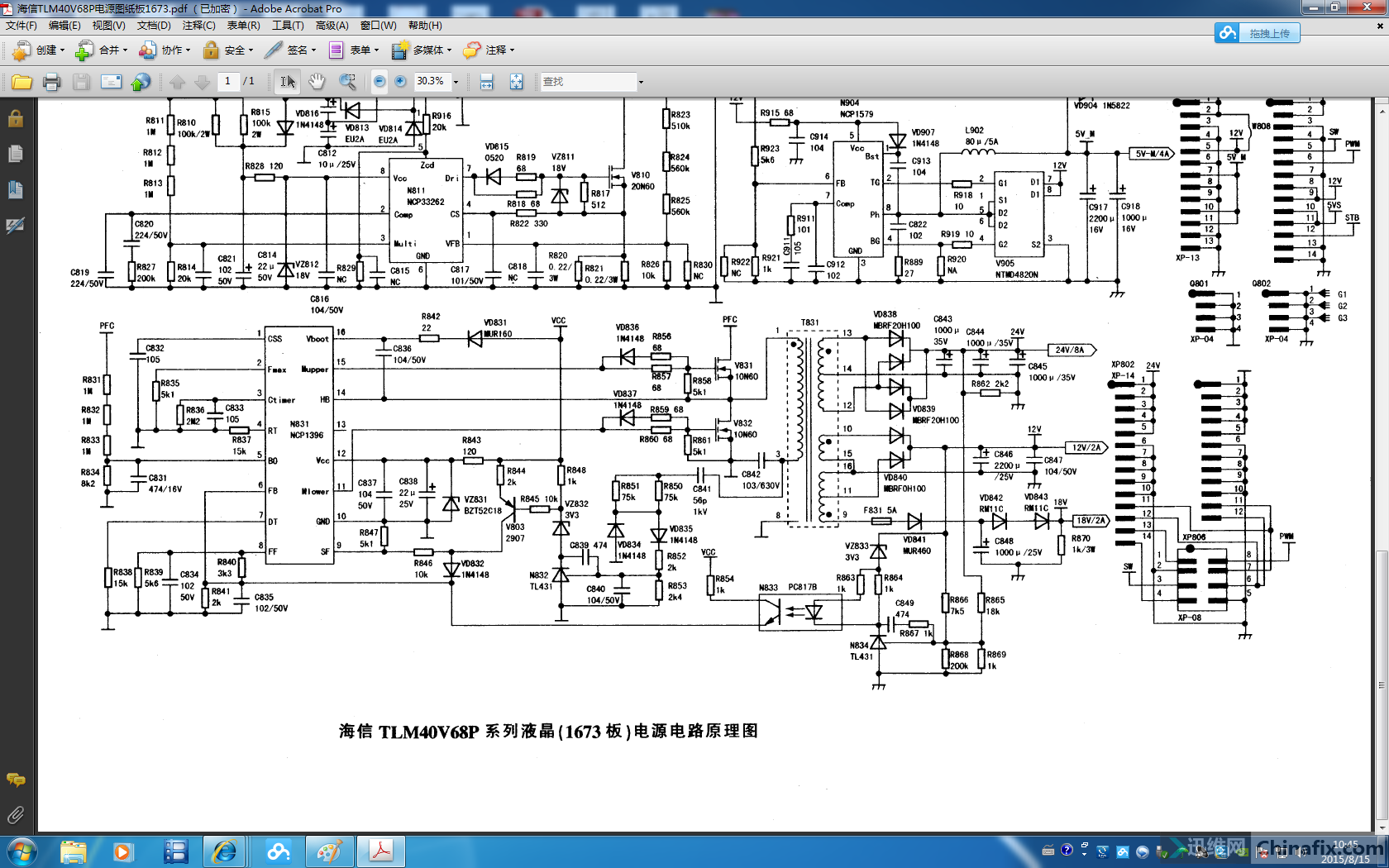Click the fit one full page icon
This screenshot has width=1389, height=868.
[x=516, y=82]
